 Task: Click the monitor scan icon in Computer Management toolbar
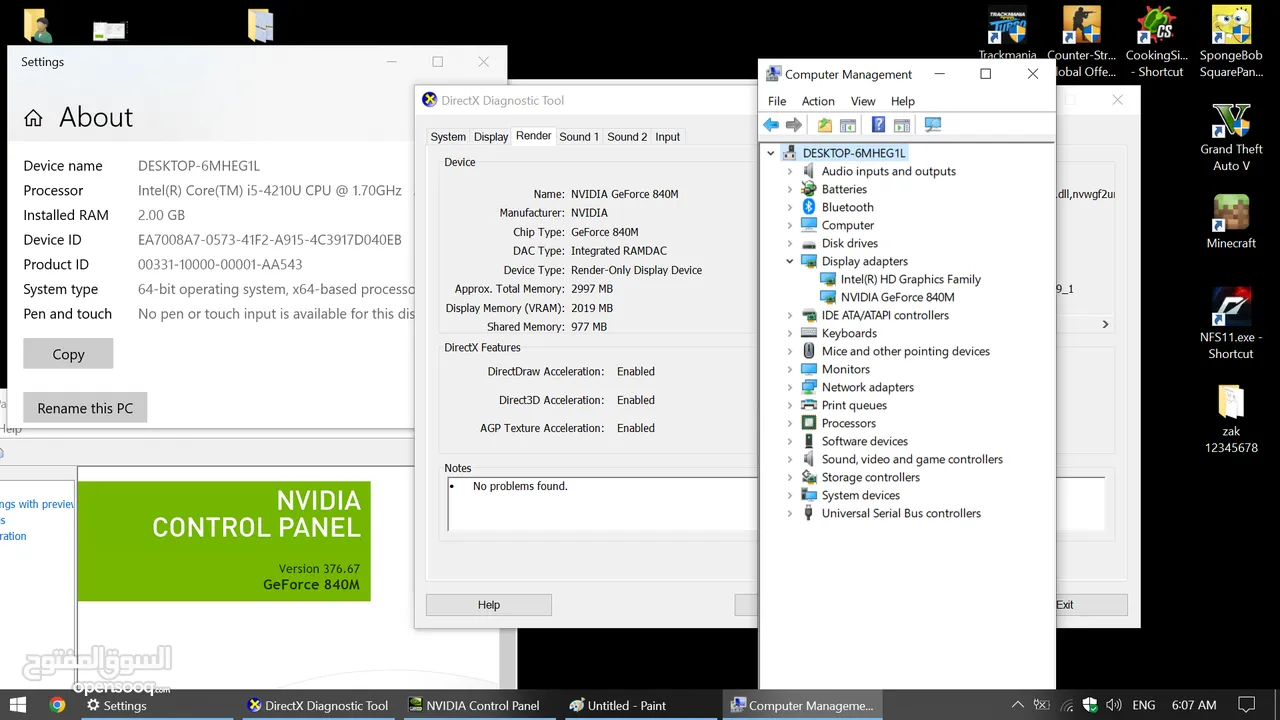pos(933,125)
